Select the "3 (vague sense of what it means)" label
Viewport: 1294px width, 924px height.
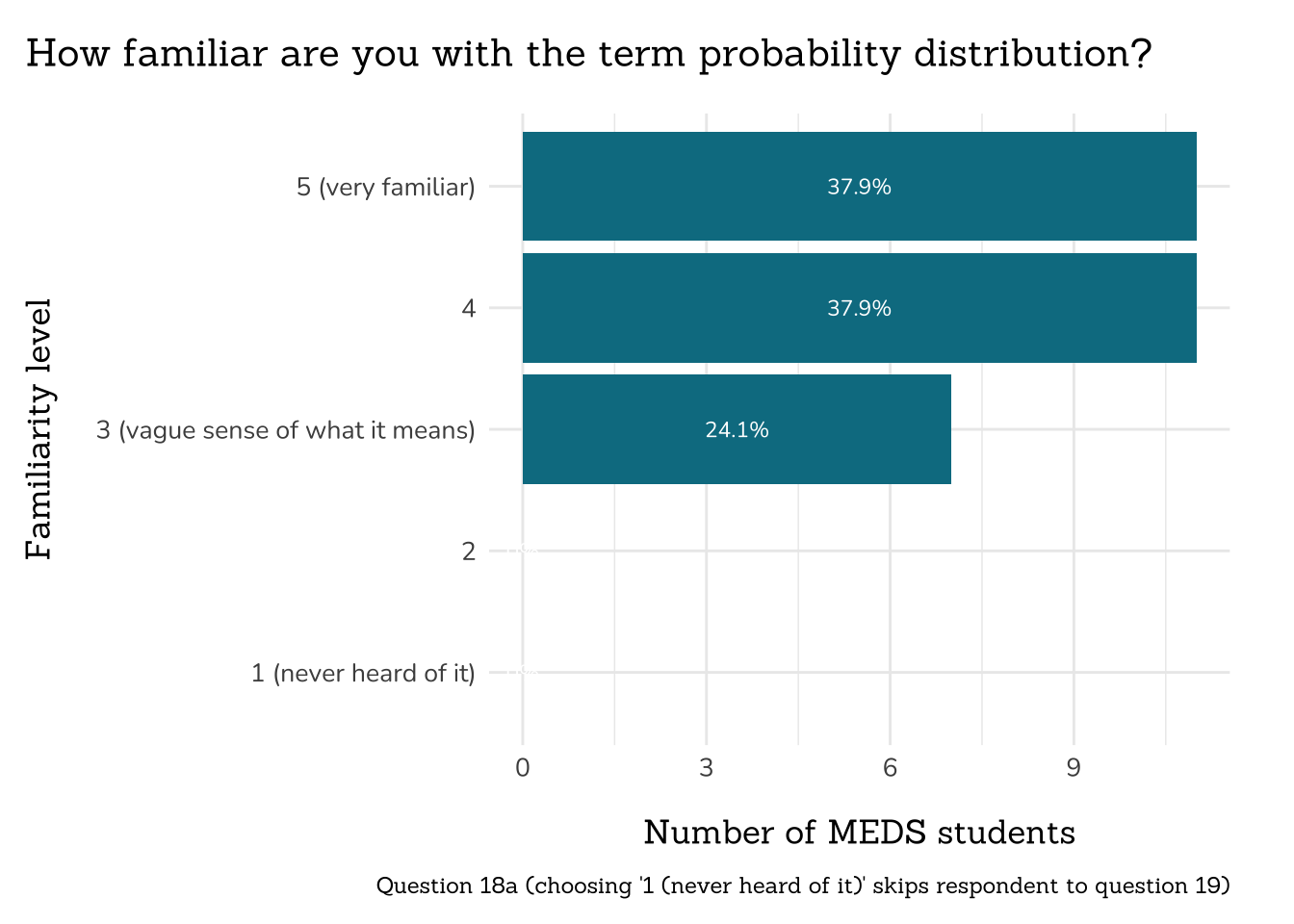(x=286, y=430)
